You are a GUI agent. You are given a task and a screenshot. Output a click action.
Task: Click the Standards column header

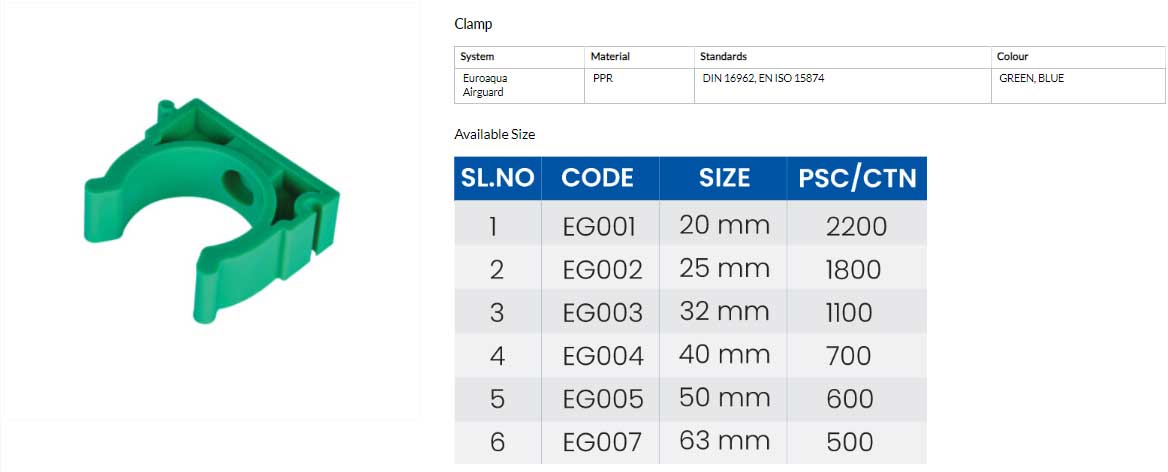[723, 57]
